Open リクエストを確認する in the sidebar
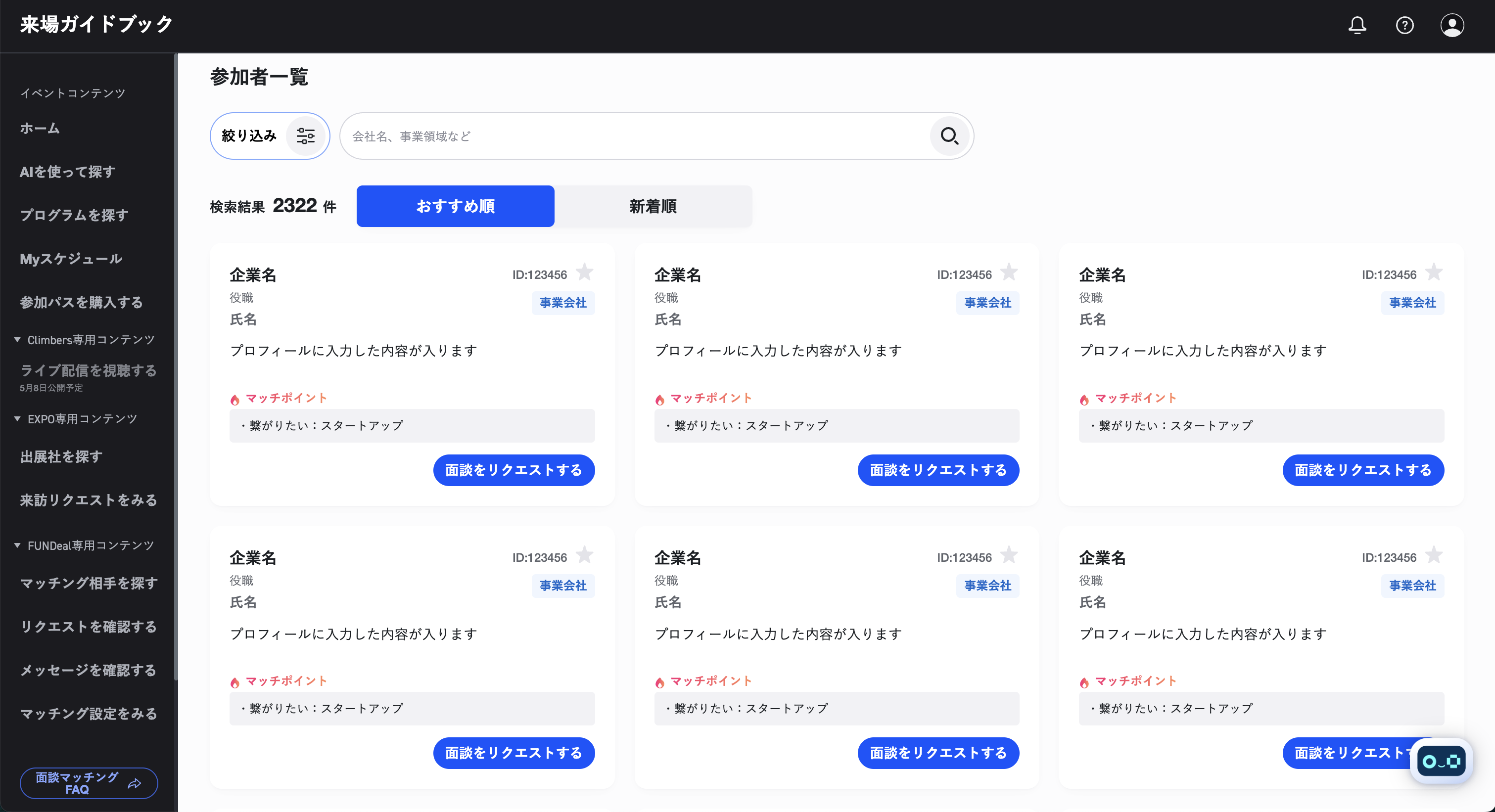Image resolution: width=1495 pixels, height=812 pixels. pos(88,627)
